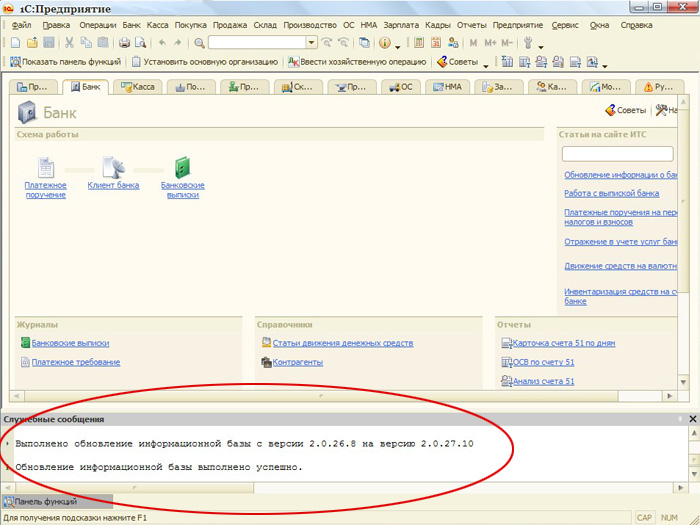Expand dropdown arrow next to wrench icon
700x525 pixels.
click(541, 46)
